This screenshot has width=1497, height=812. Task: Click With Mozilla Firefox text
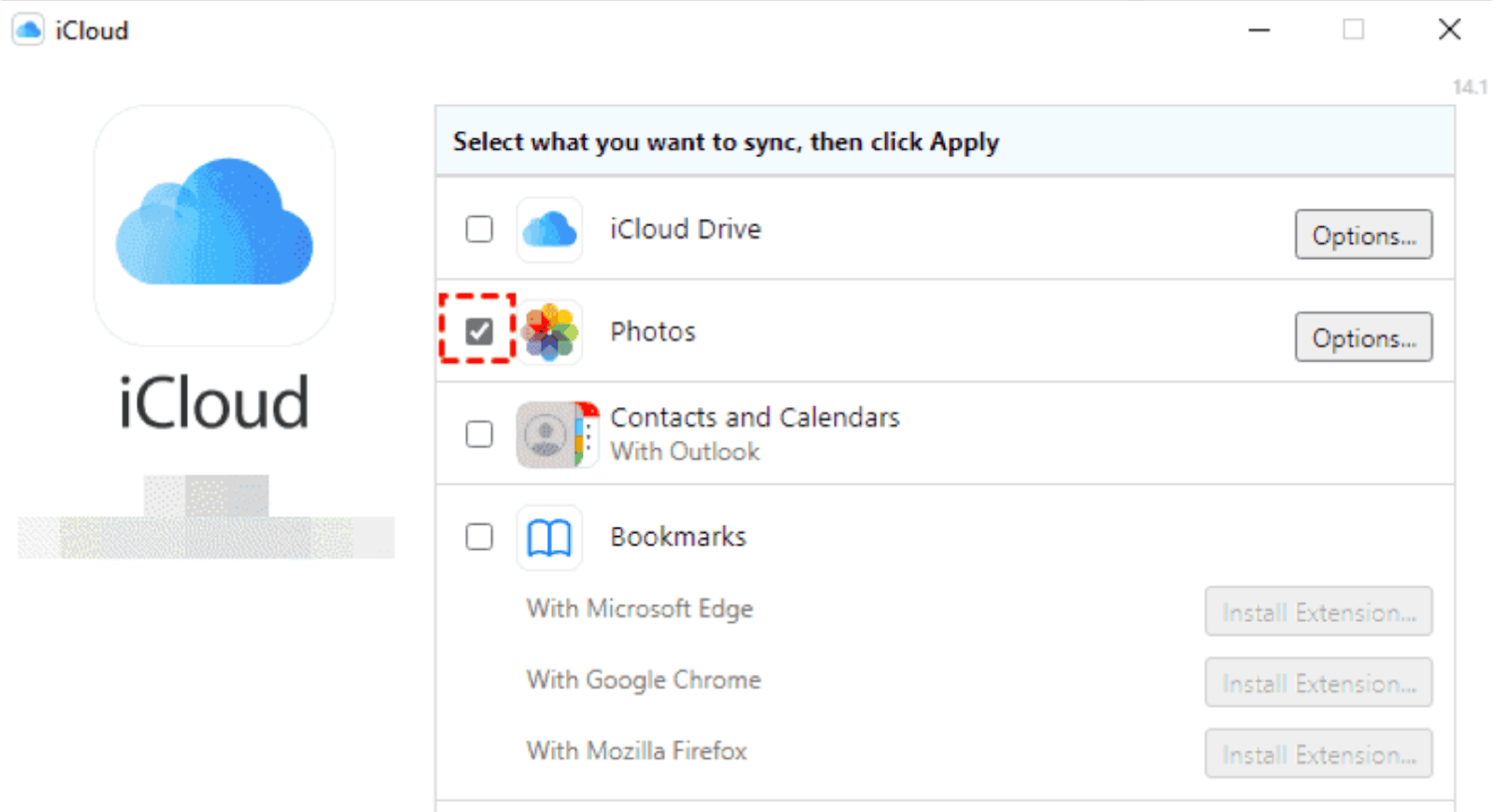coord(637,751)
